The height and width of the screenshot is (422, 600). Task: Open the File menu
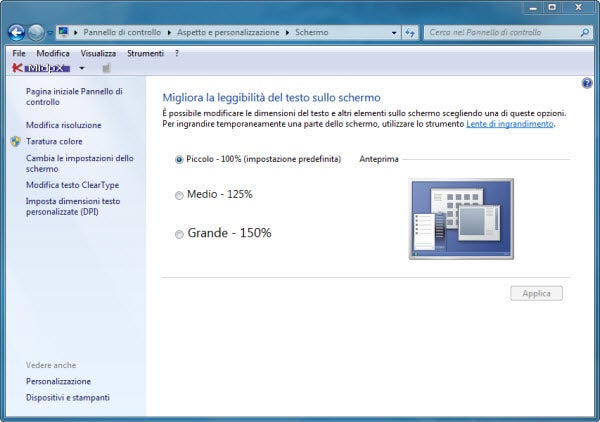click(19, 54)
